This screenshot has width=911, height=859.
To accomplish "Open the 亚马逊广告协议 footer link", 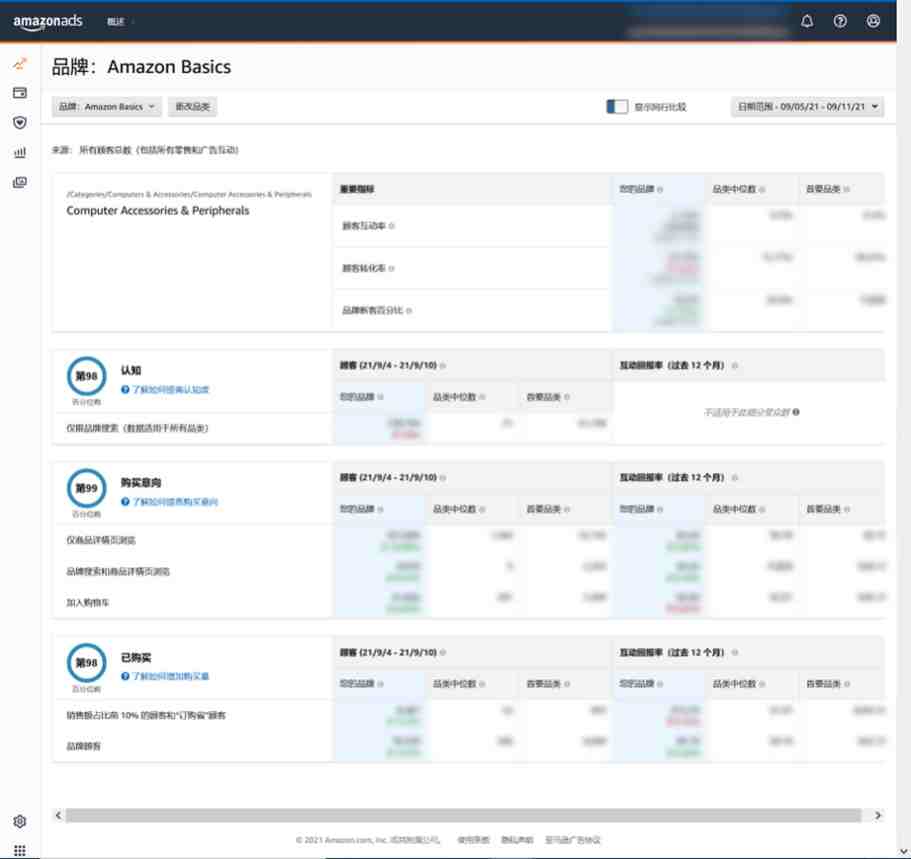I will (x=572, y=840).
